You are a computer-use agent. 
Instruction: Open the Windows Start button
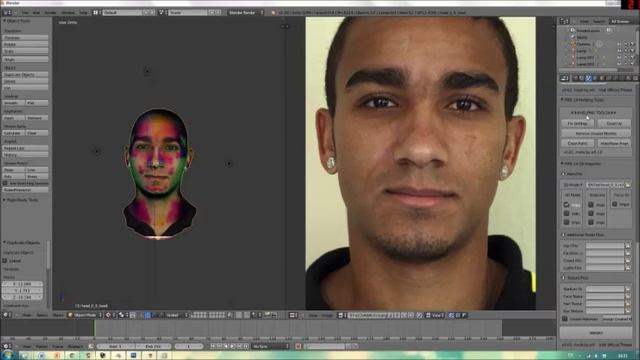tap(7, 355)
